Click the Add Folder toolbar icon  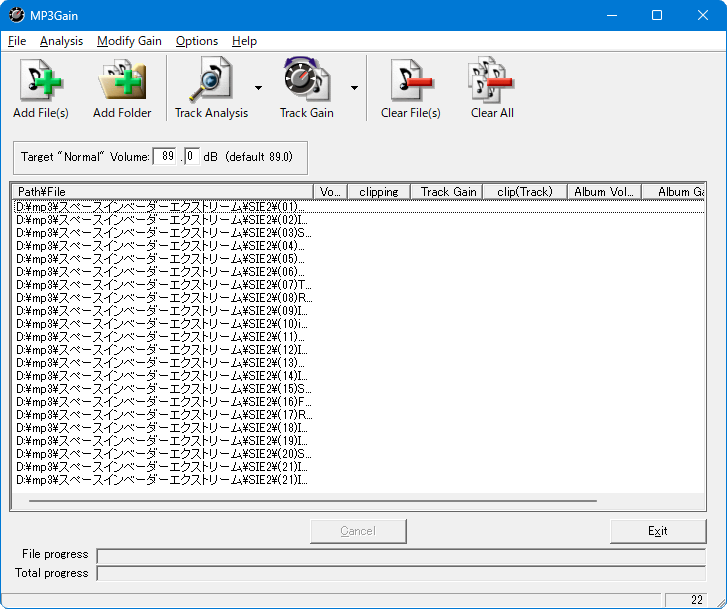click(122, 88)
